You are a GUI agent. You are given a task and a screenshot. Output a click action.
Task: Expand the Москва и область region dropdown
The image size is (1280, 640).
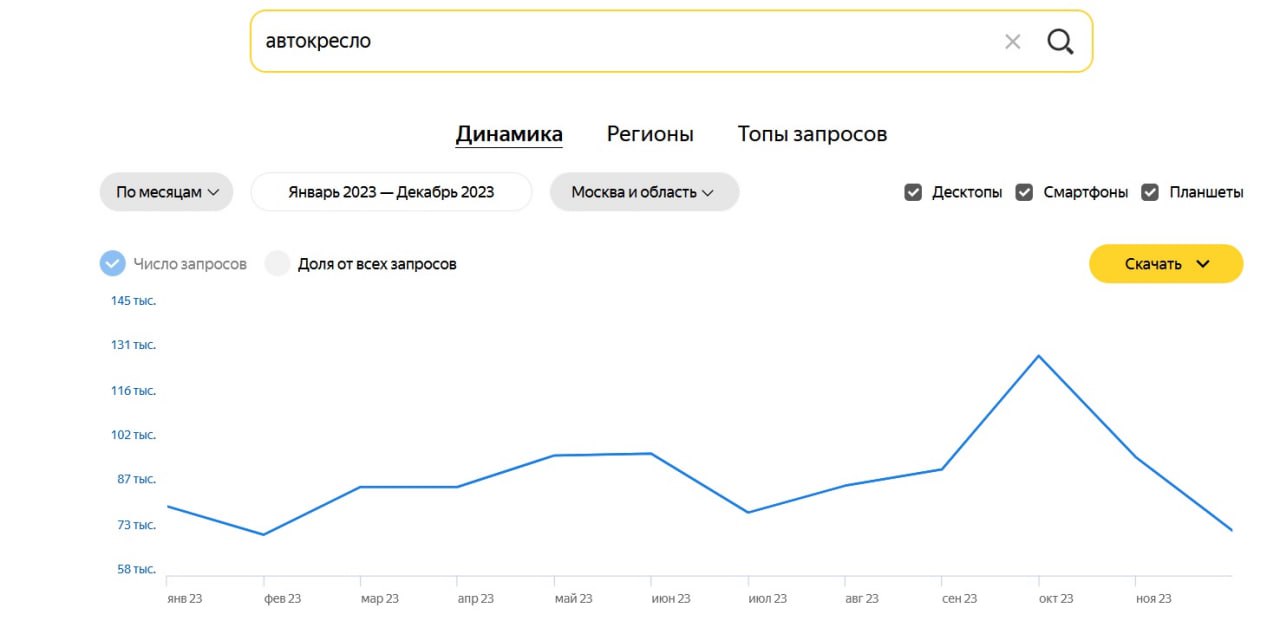click(644, 192)
